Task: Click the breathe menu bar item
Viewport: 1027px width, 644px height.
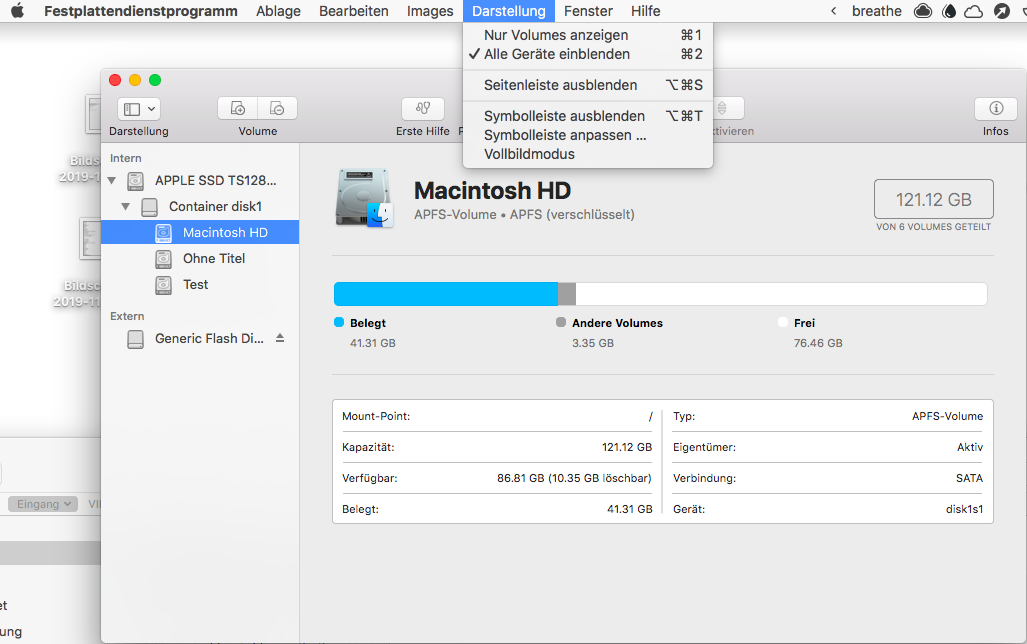Action: click(x=876, y=11)
